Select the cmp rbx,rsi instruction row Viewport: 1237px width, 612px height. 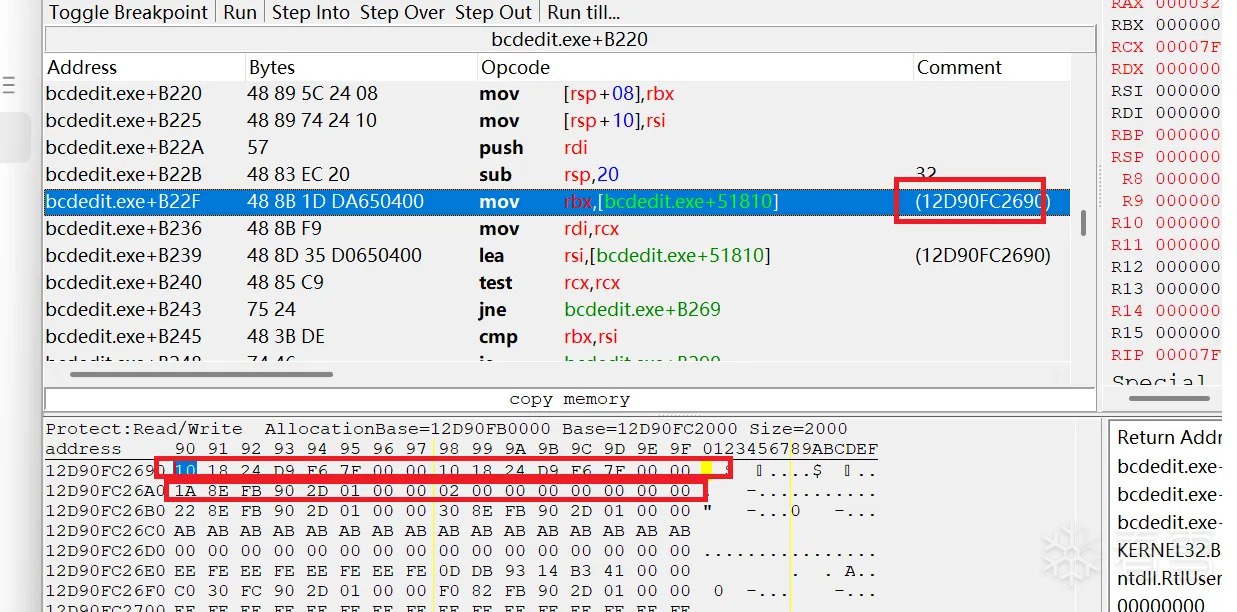(558, 337)
